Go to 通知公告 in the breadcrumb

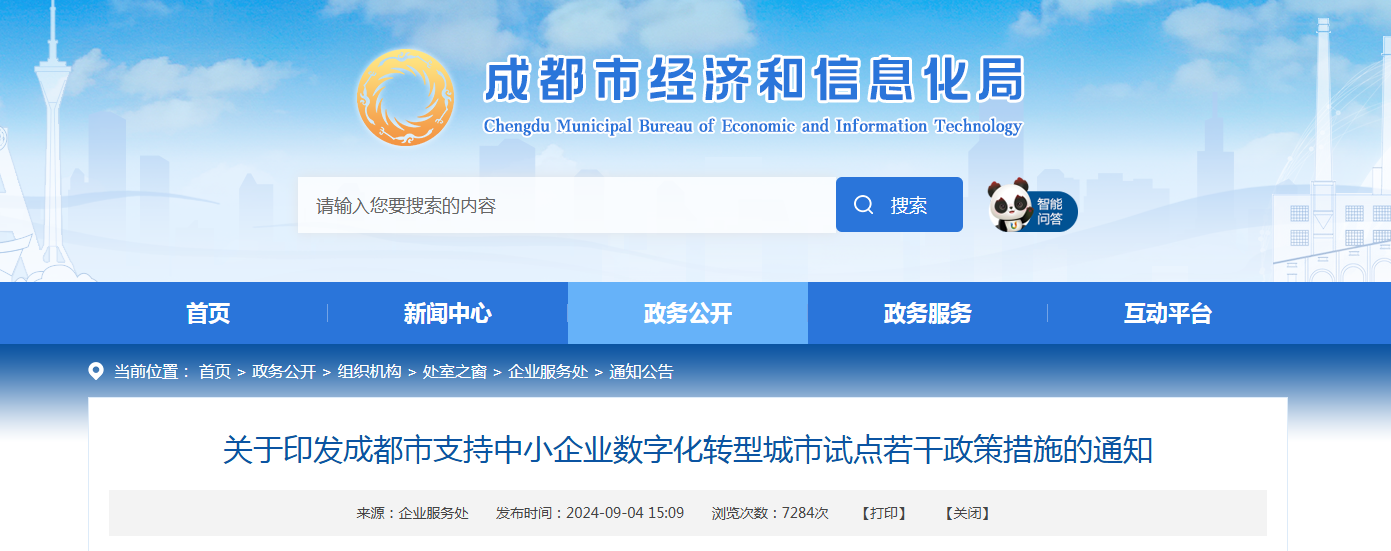tap(641, 372)
